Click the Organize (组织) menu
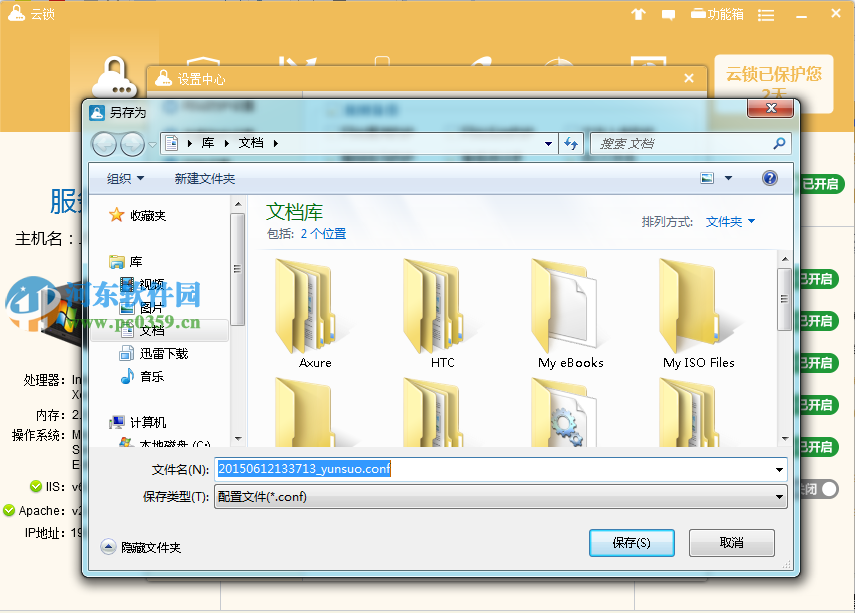This screenshot has height=613, width=855. [125, 178]
